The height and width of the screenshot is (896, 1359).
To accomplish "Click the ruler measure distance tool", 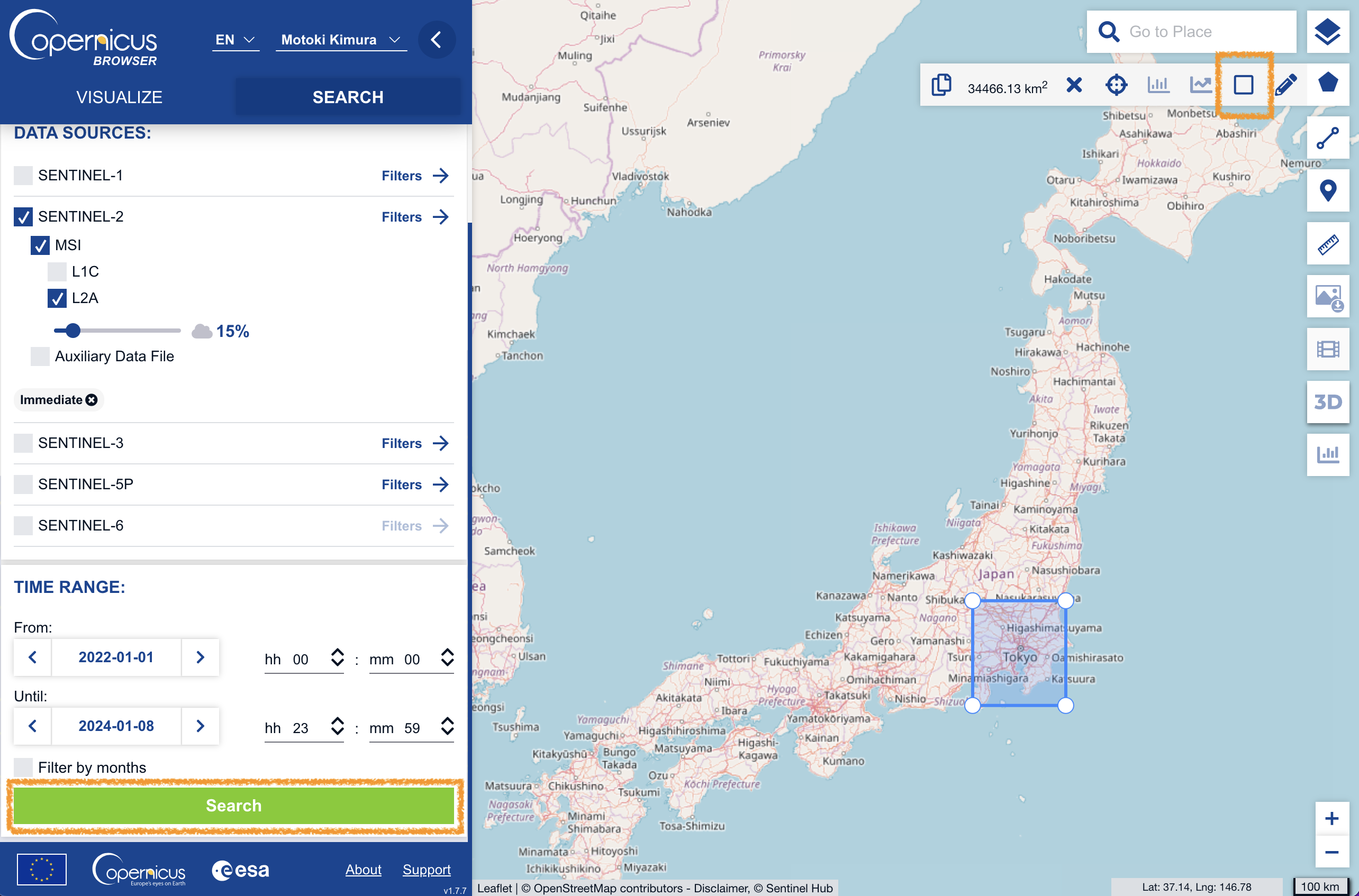I will 1327,244.
